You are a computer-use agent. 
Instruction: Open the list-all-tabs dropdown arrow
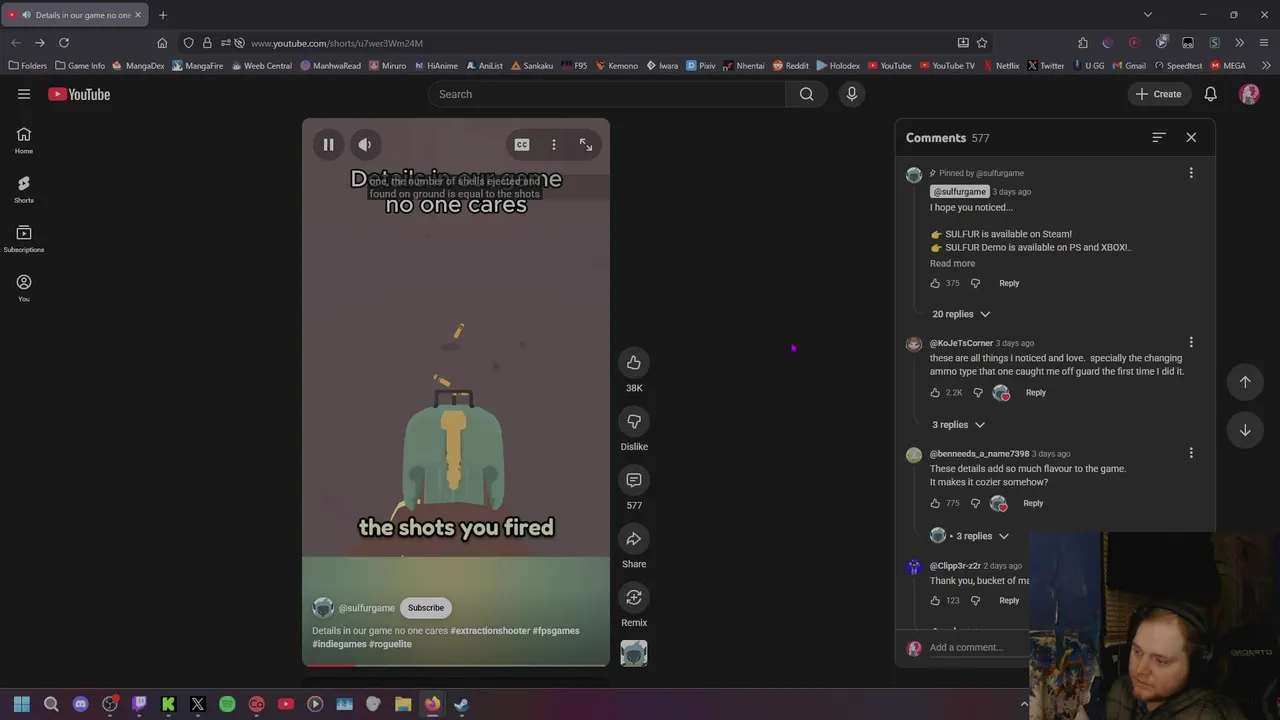[1148, 15]
